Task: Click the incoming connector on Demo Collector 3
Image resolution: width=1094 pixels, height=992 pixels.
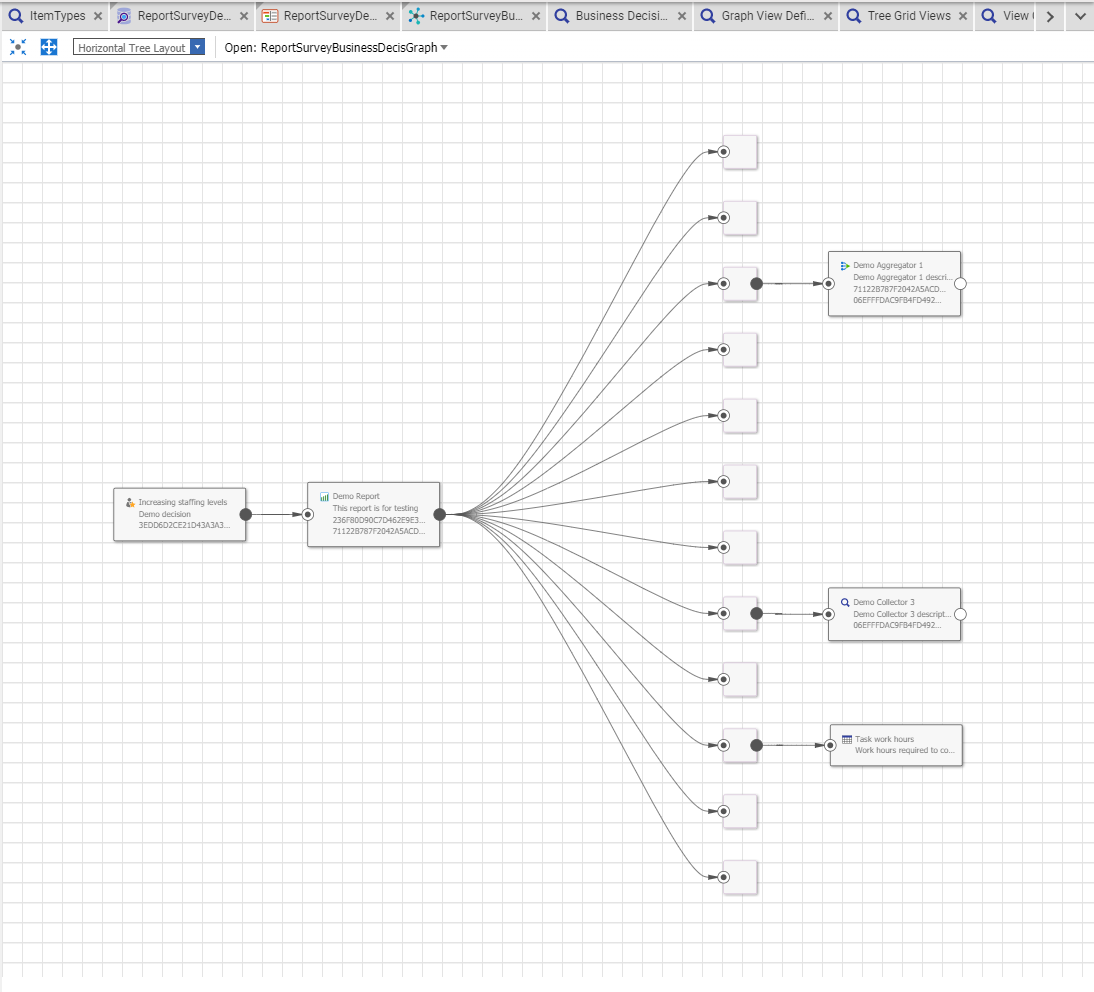Action: [x=828, y=614]
